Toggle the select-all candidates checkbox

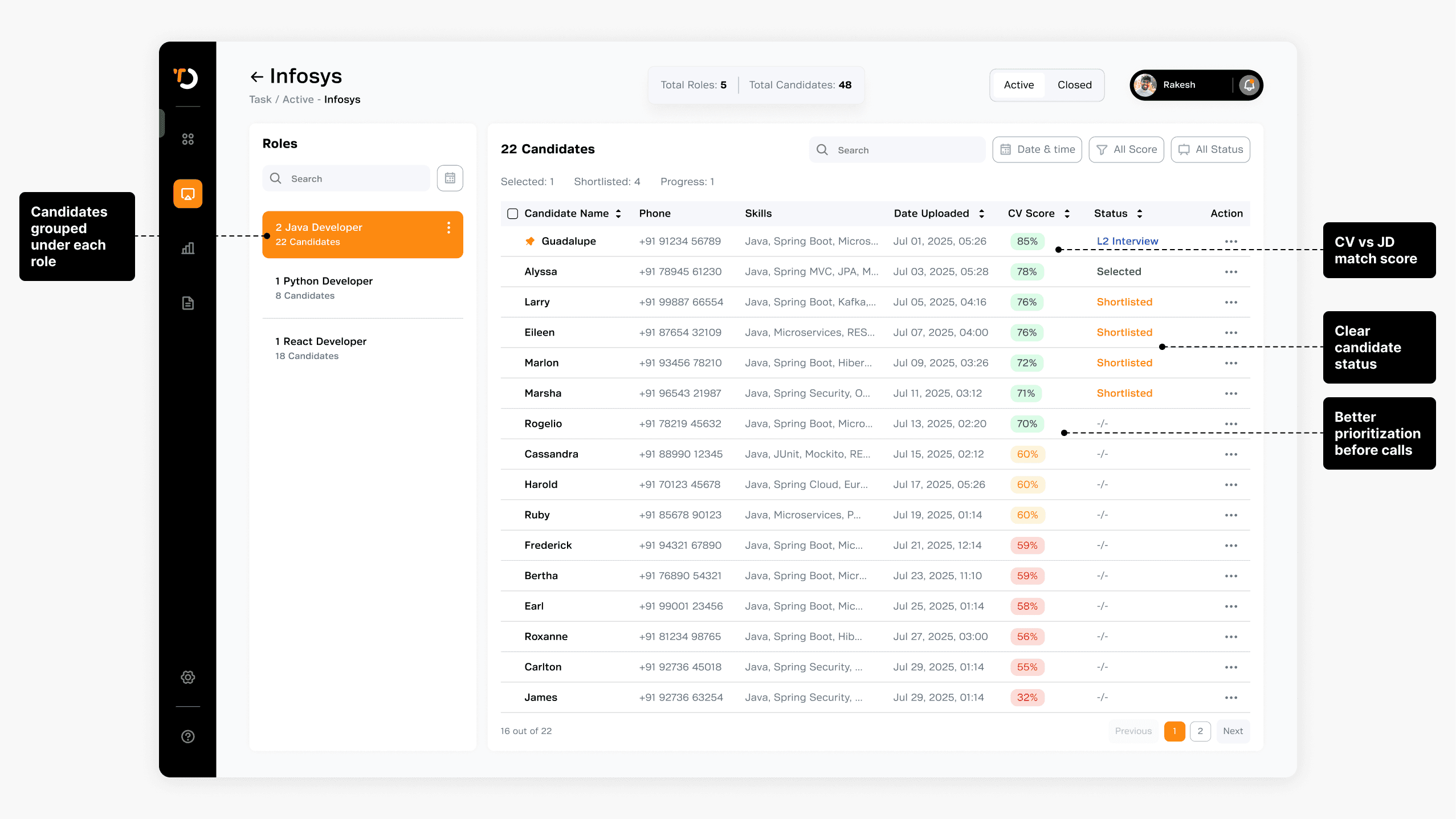pos(512,214)
